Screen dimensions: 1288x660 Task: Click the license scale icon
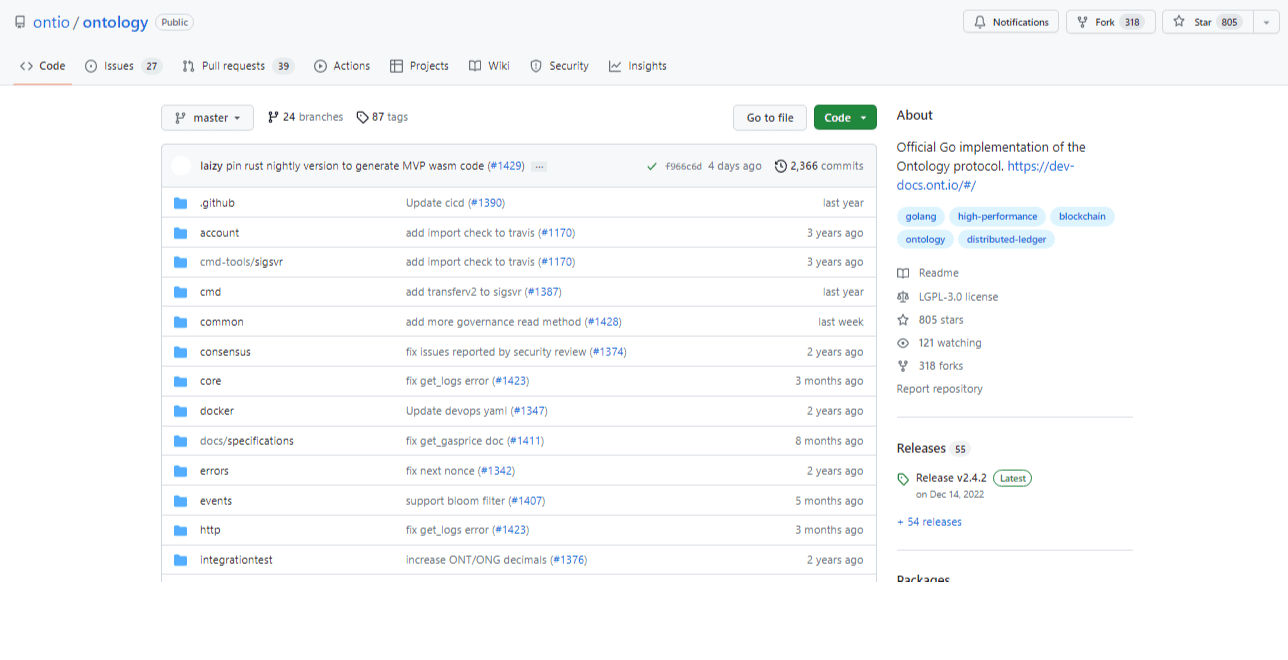903,297
